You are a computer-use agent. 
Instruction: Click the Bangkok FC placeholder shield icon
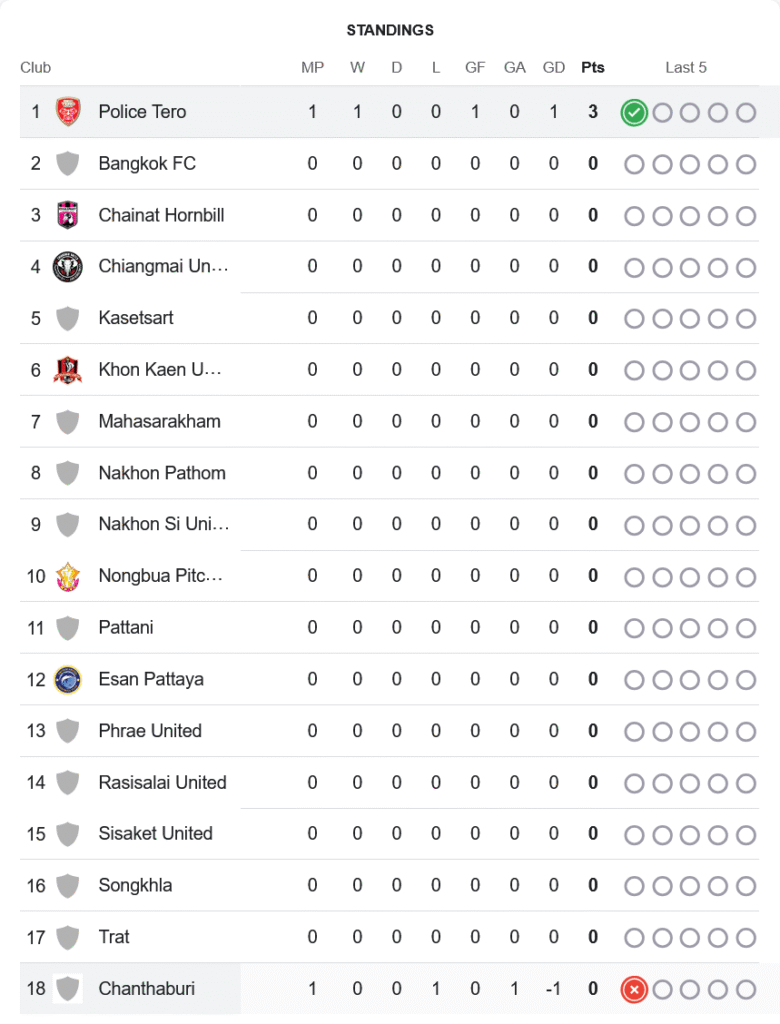(67, 163)
